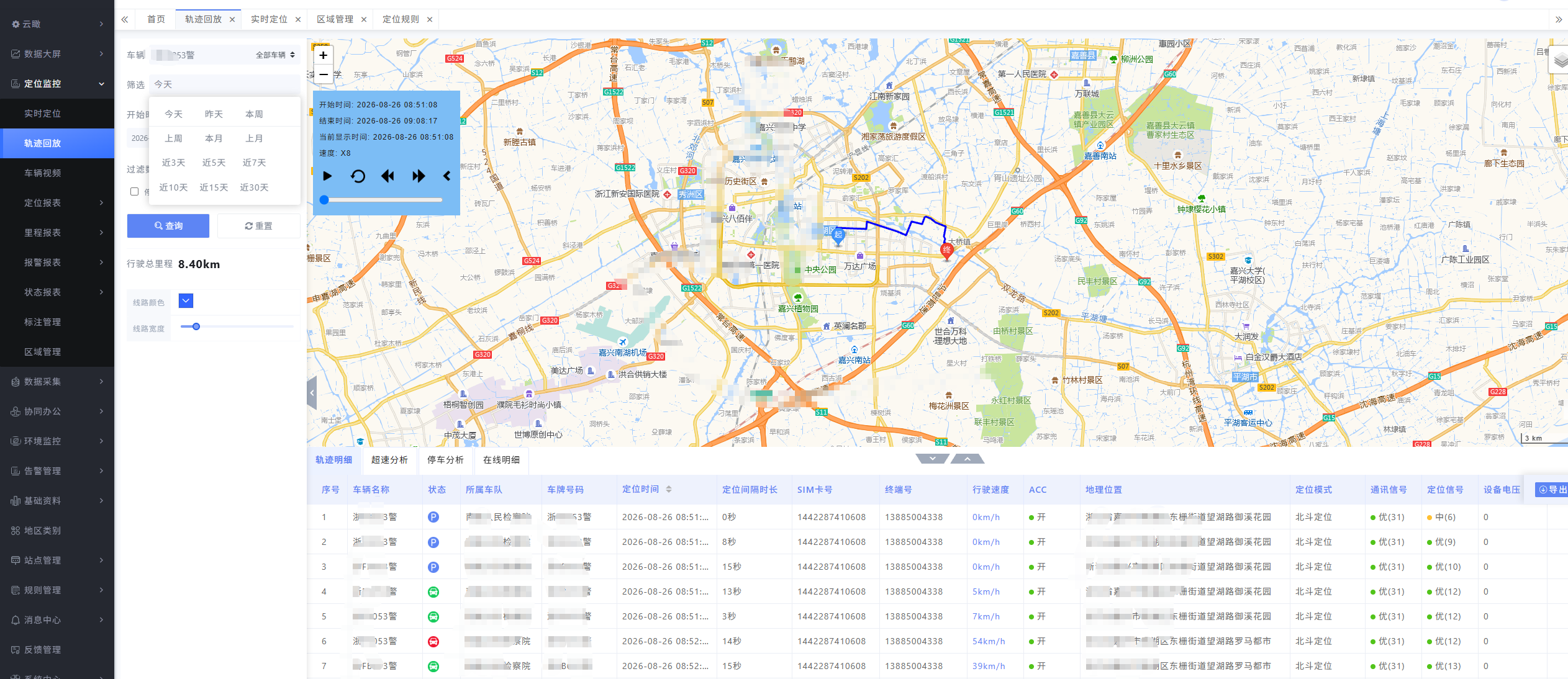Switch to 超速分析 tab

[x=389, y=460]
